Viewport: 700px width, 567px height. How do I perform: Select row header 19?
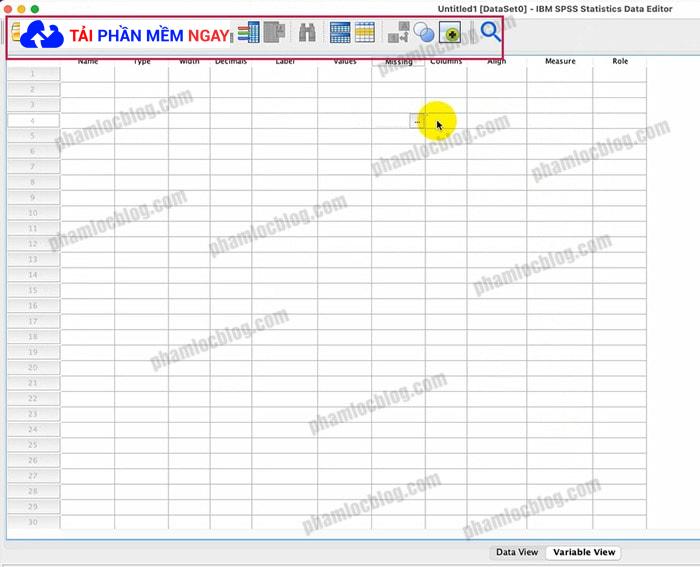pyautogui.click(x=33, y=352)
